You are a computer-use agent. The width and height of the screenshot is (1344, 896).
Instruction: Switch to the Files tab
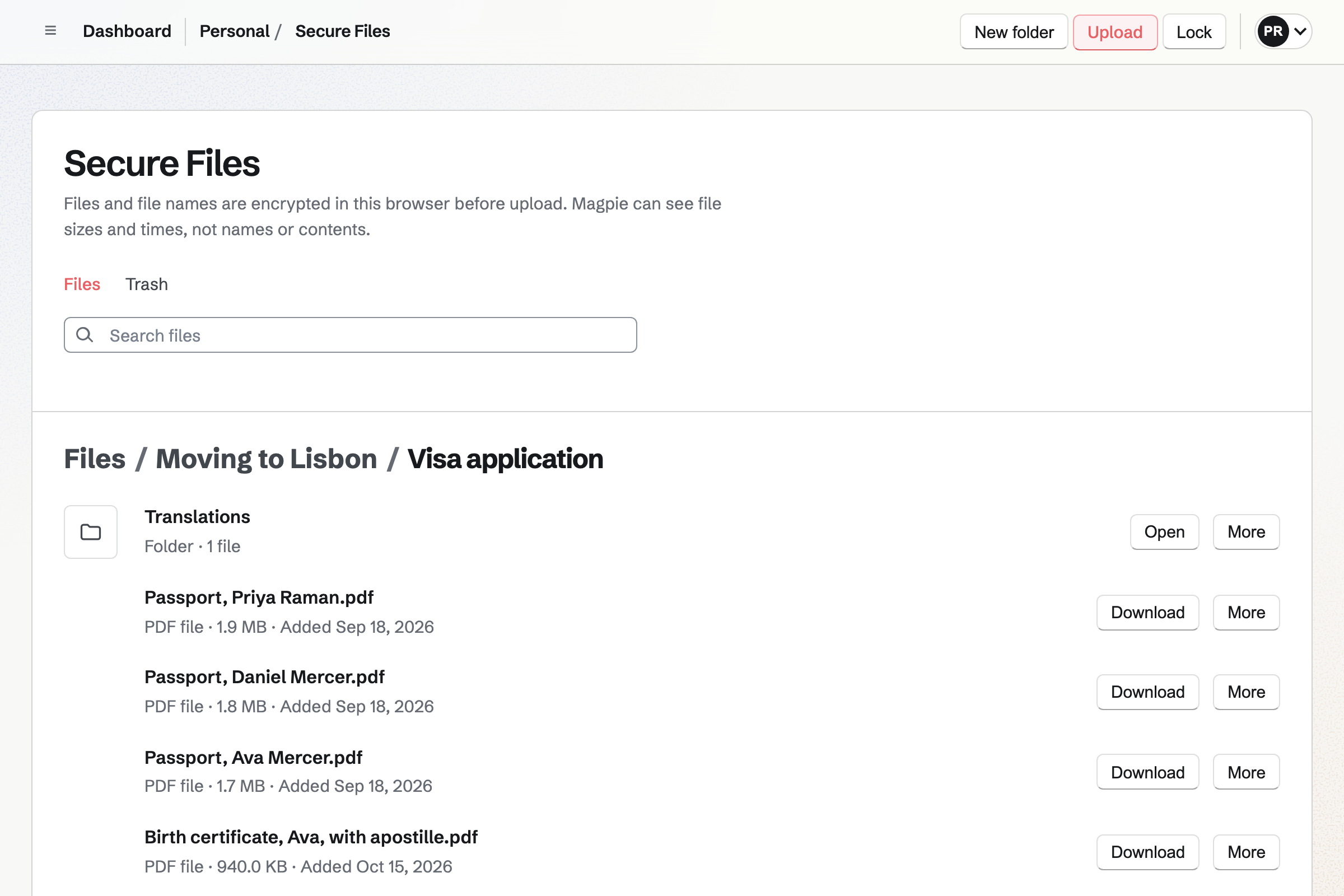(82, 284)
